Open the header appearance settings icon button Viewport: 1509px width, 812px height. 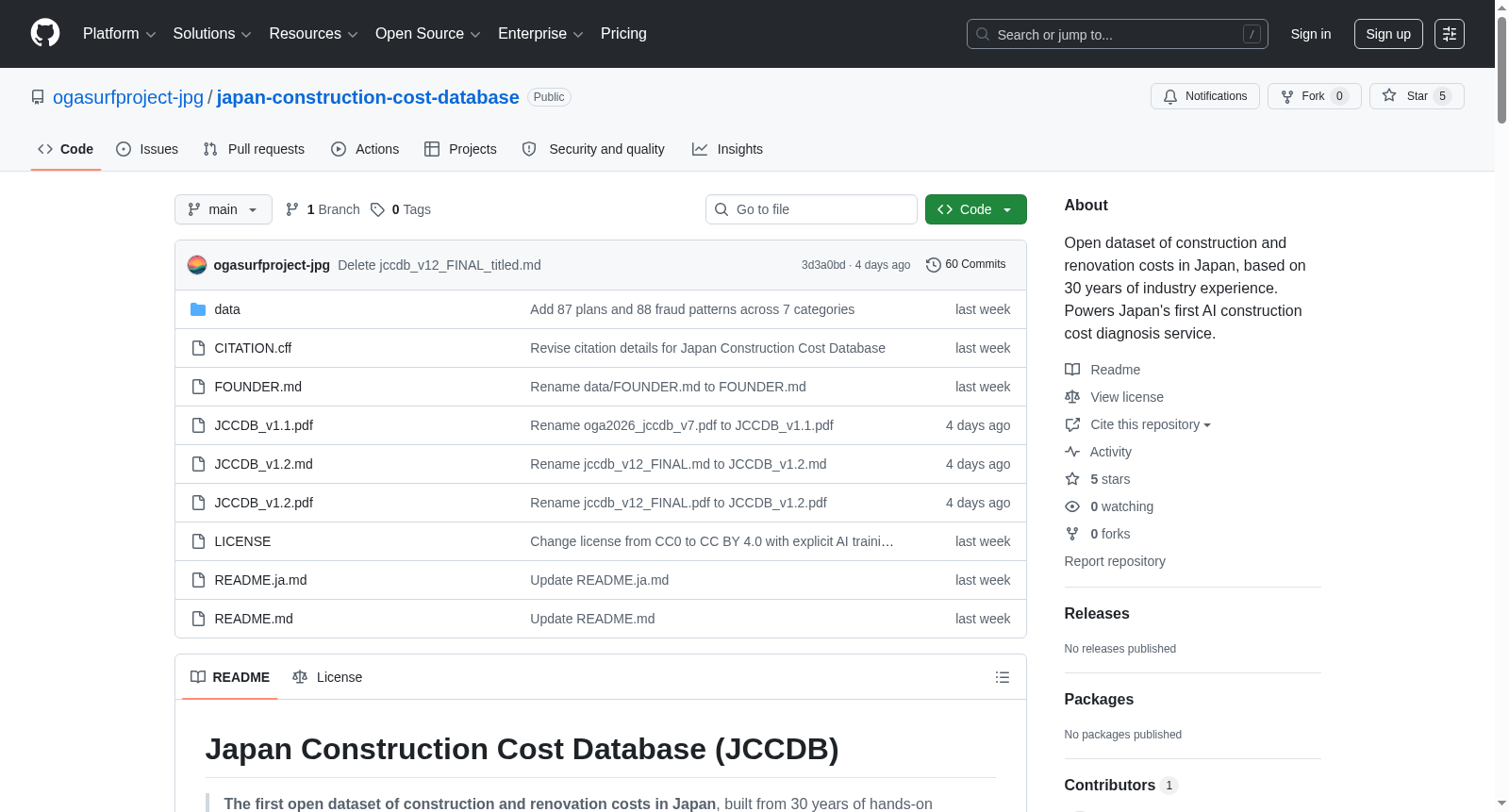pos(1450,34)
